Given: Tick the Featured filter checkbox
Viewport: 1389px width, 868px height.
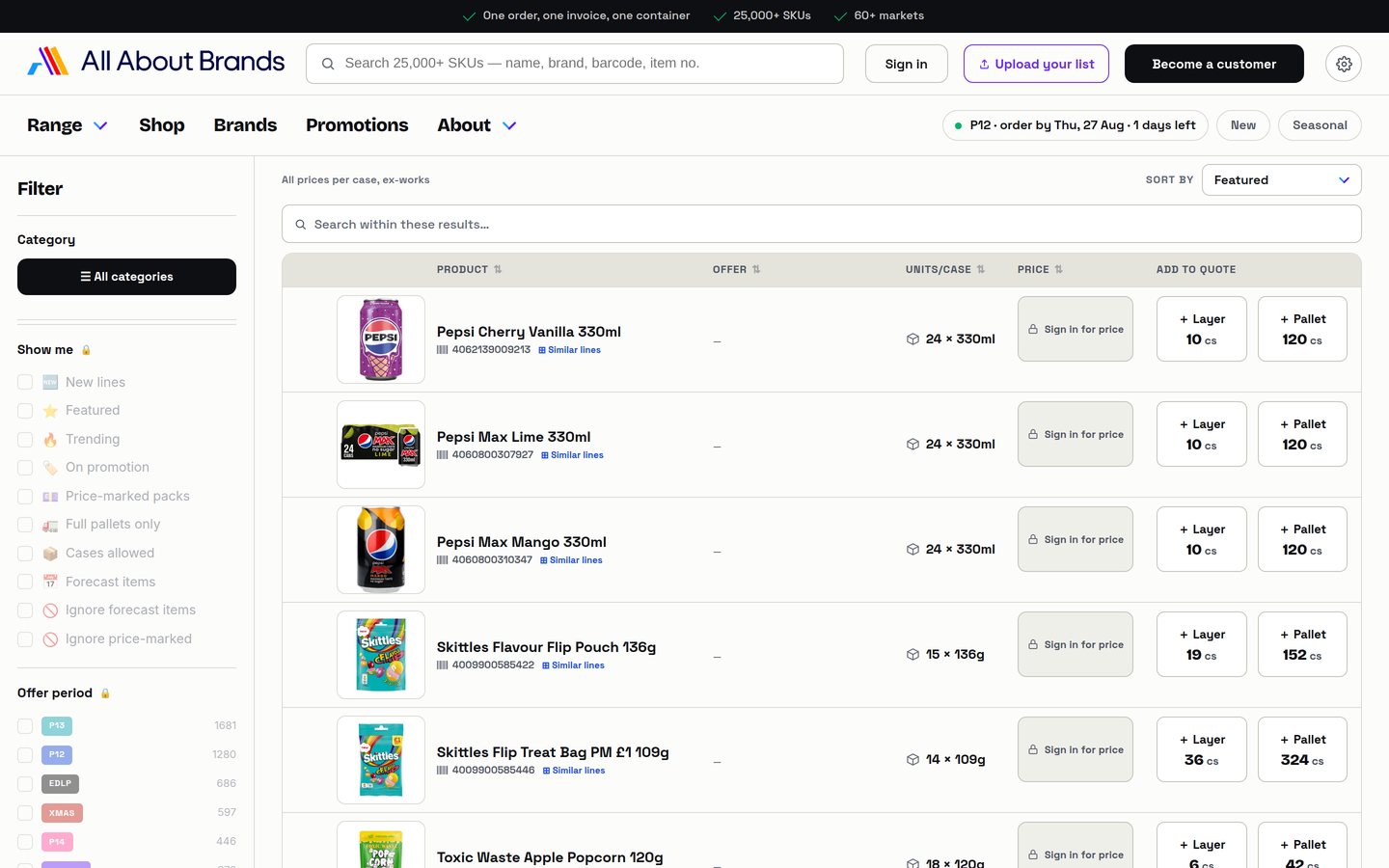Looking at the screenshot, I should 25,411.
